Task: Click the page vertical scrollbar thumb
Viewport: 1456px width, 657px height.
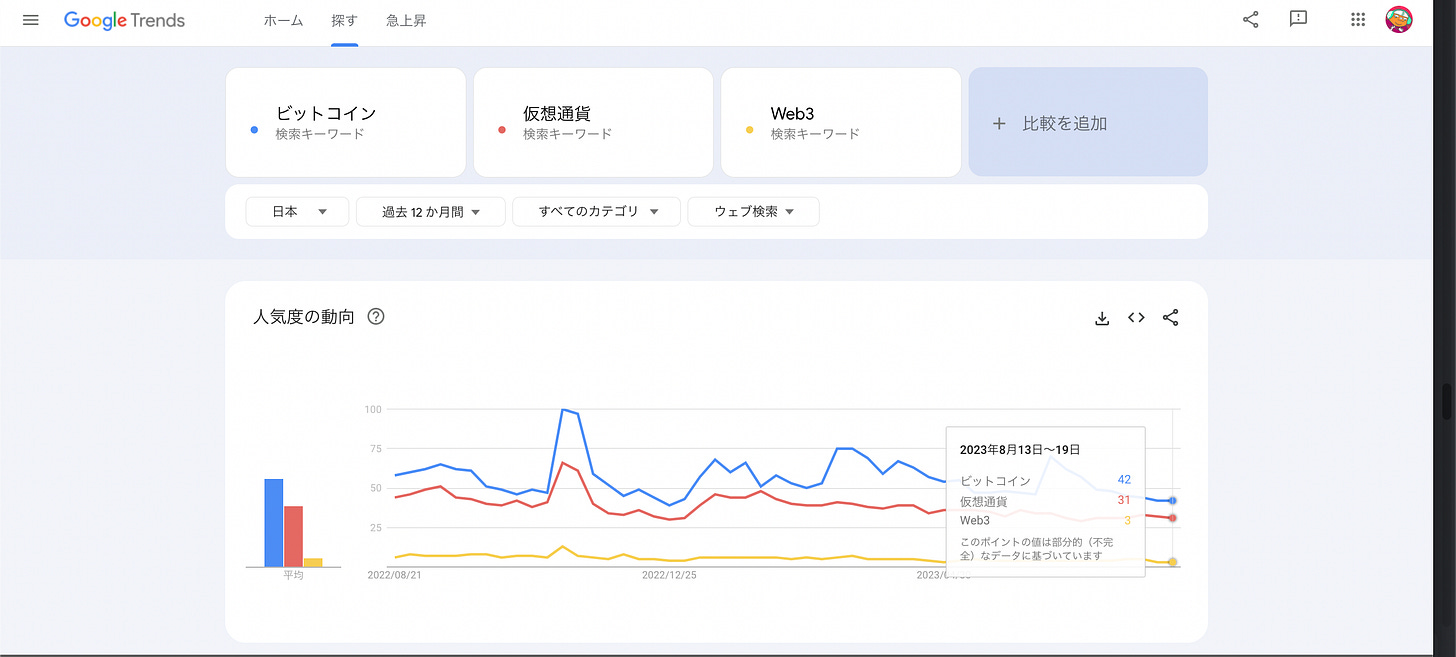Action: [x=1445, y=401]
